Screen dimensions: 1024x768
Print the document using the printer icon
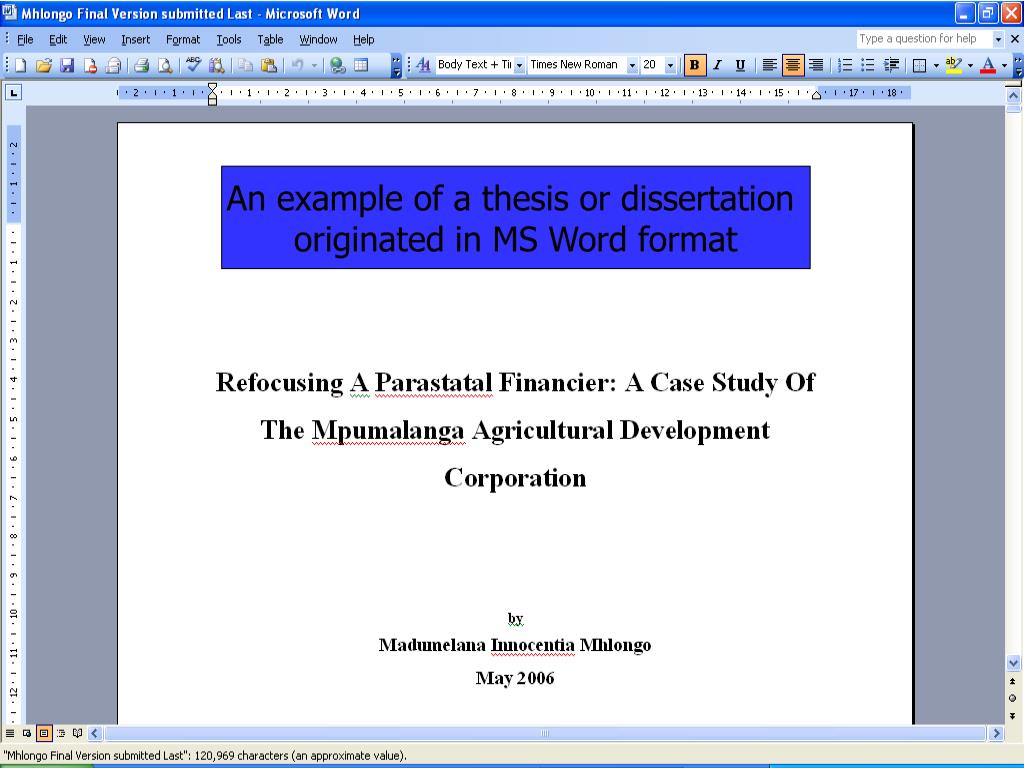pyautogui.click(x=142, y=65)
